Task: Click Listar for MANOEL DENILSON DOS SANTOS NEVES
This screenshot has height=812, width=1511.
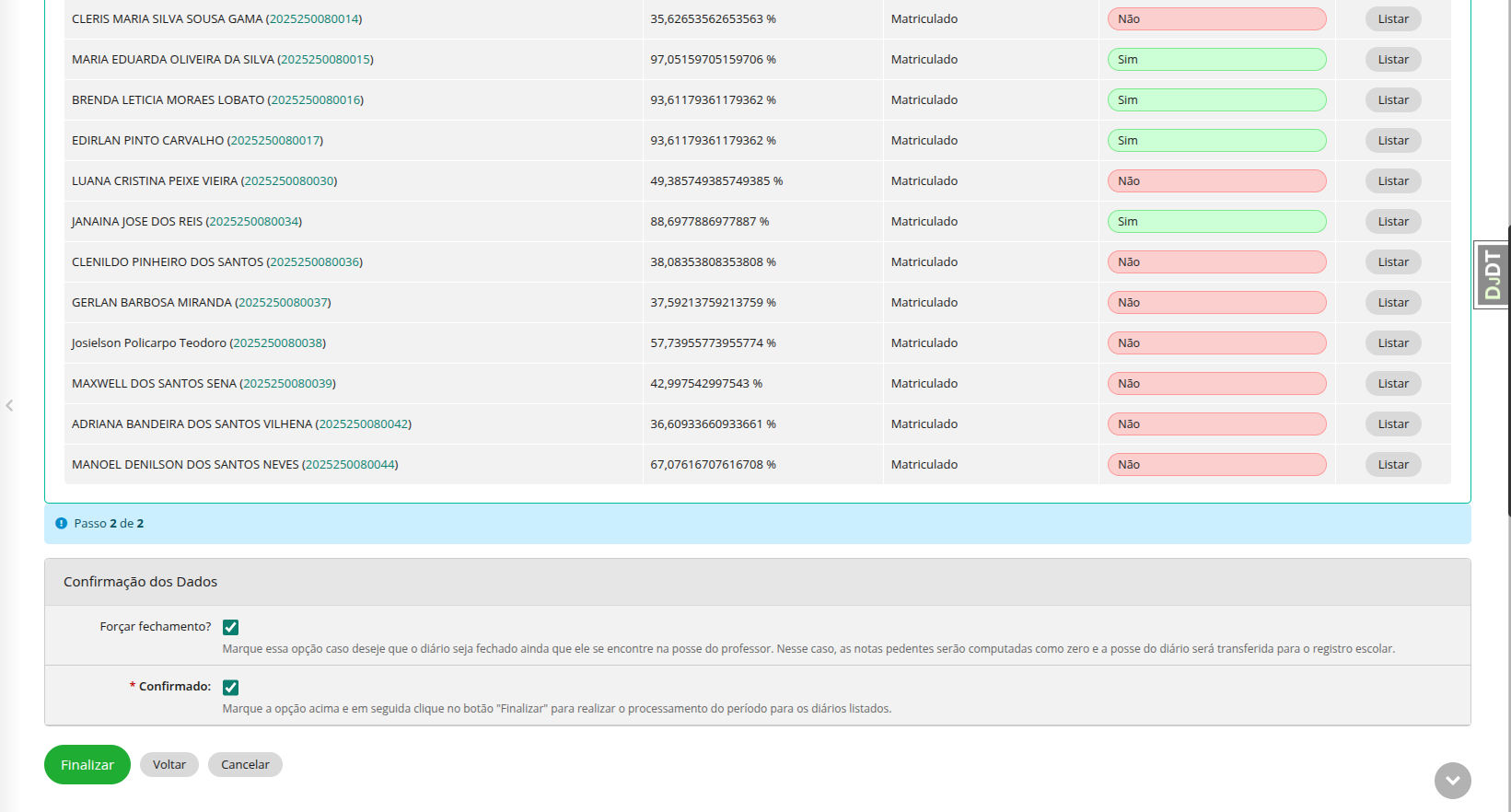Action: point(1393,464)
